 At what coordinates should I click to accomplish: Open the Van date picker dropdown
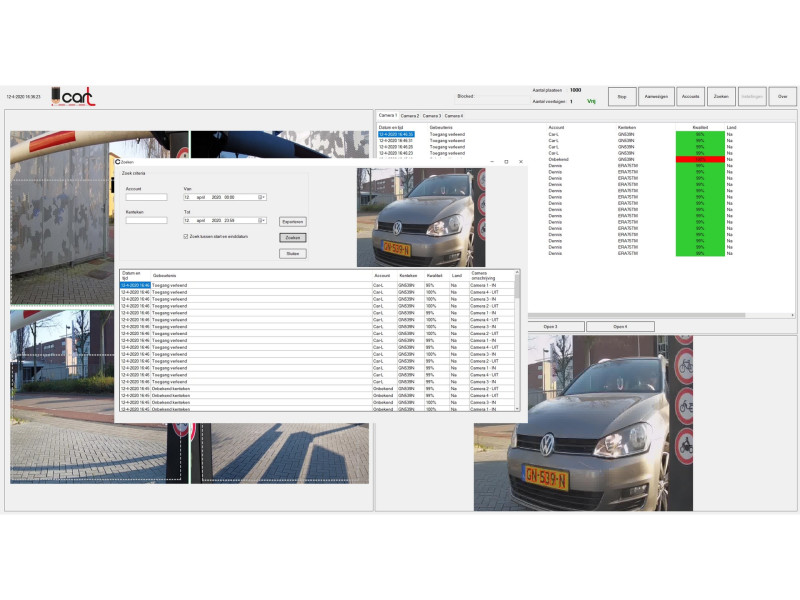point(261,196)
